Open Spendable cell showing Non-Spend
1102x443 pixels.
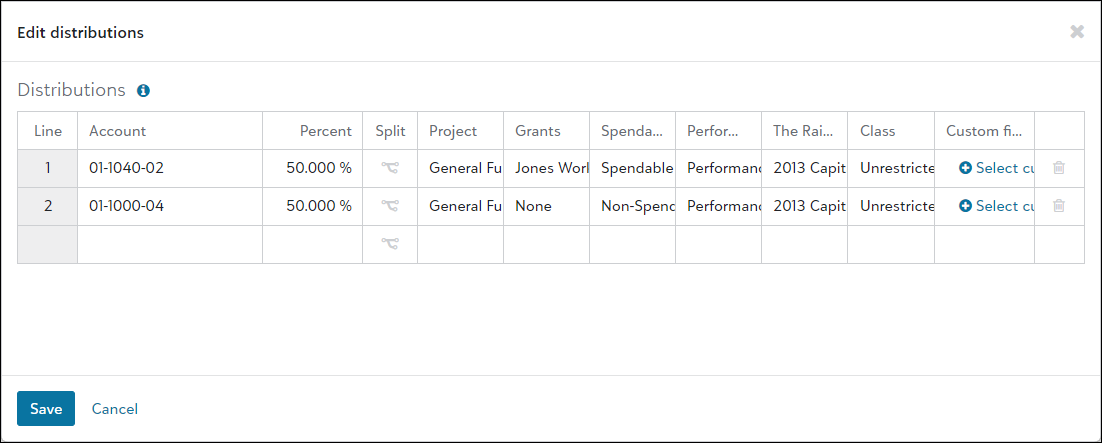click(632, 206)
